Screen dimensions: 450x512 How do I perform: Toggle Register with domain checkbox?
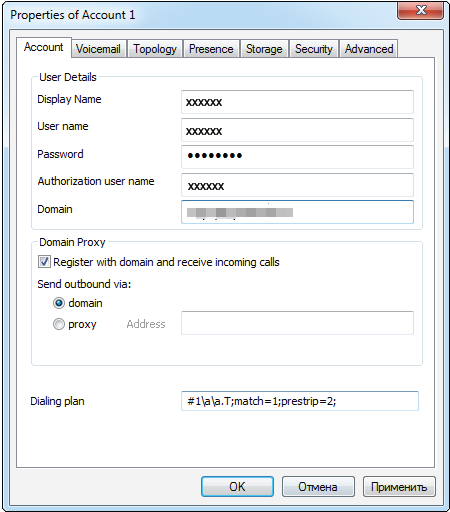(x=44, y=262)
